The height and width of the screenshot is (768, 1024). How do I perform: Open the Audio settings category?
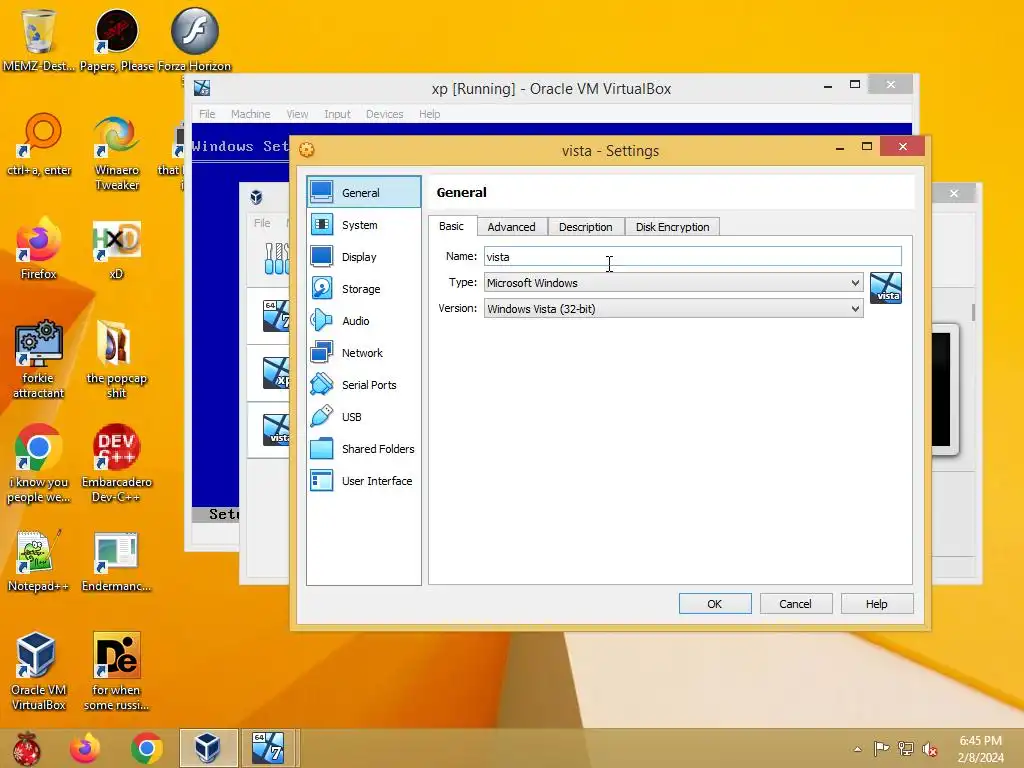[x=364, y=321]
